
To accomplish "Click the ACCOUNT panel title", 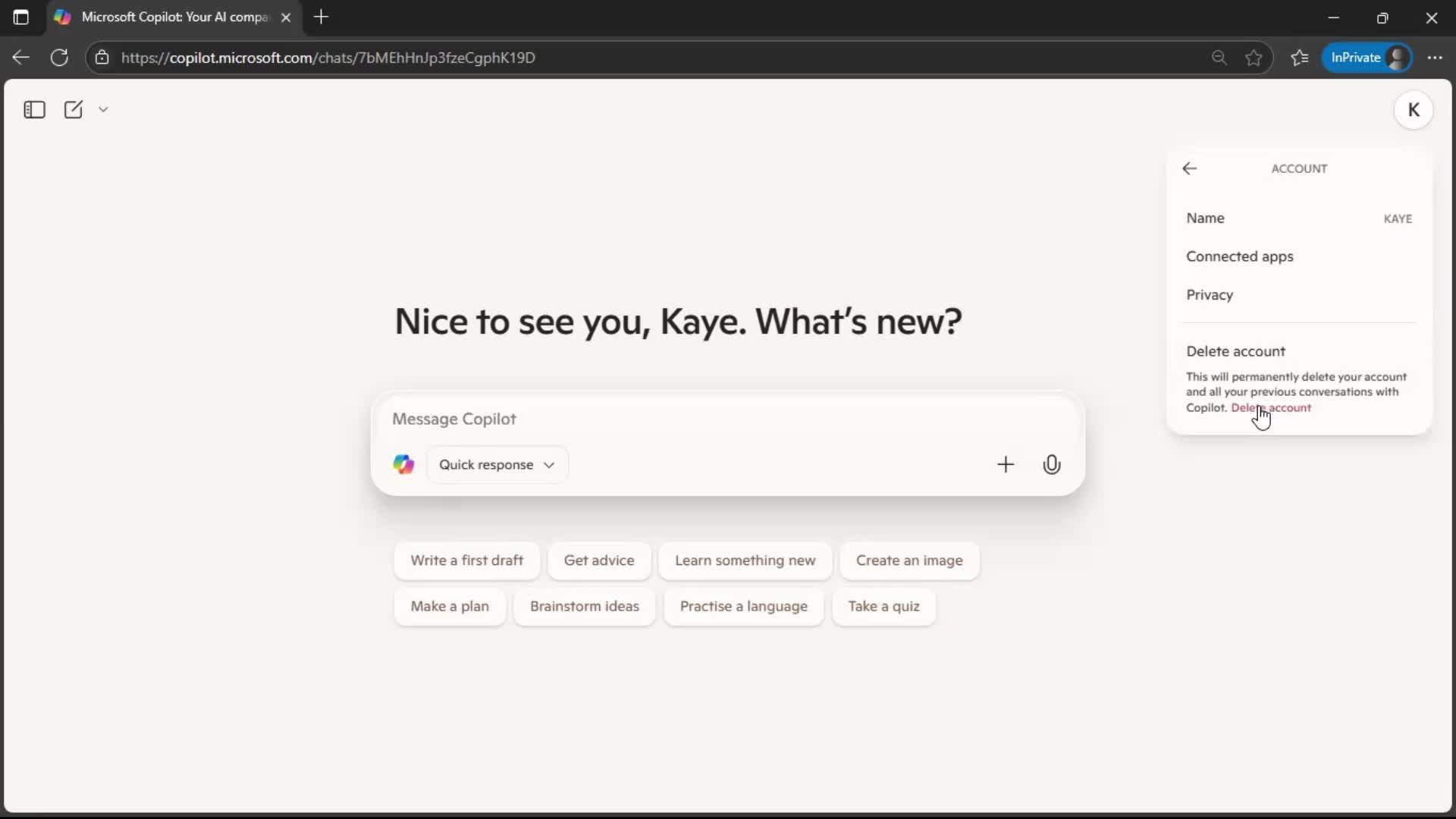I will pyautogui.click(x=1299, y=169).
